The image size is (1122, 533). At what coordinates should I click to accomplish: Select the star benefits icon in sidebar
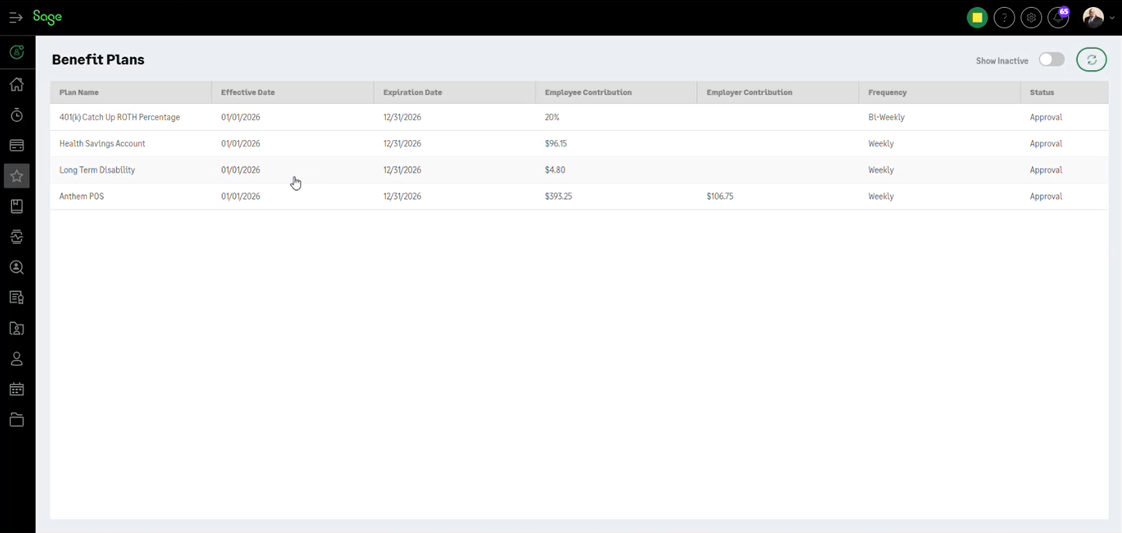(17, 176)
